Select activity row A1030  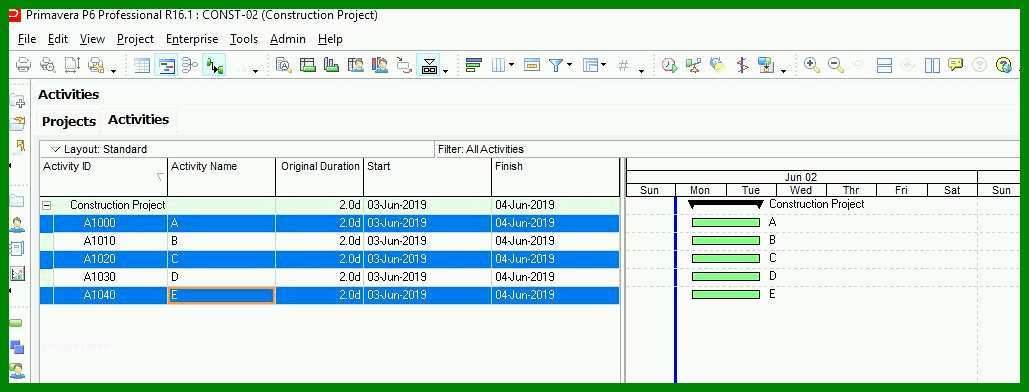pyautogui.click(x=329, y=277)
